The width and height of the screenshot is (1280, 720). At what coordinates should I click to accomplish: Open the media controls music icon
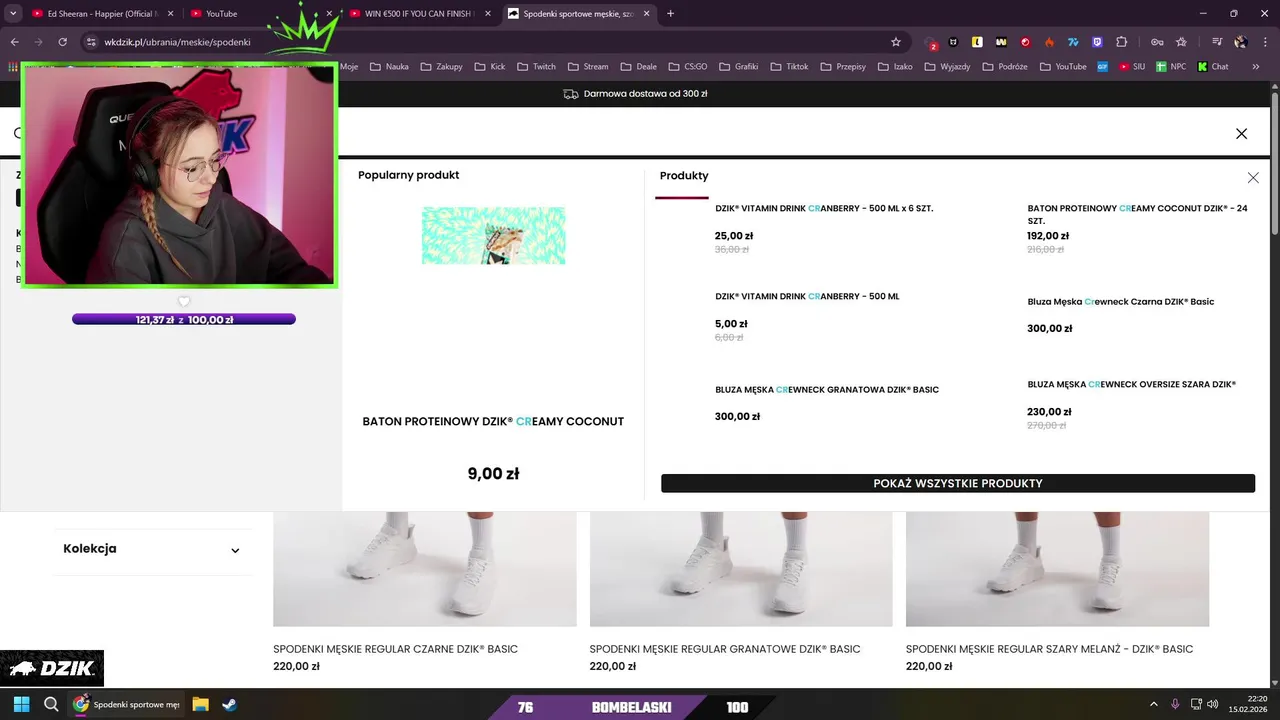pos(1217,42)
